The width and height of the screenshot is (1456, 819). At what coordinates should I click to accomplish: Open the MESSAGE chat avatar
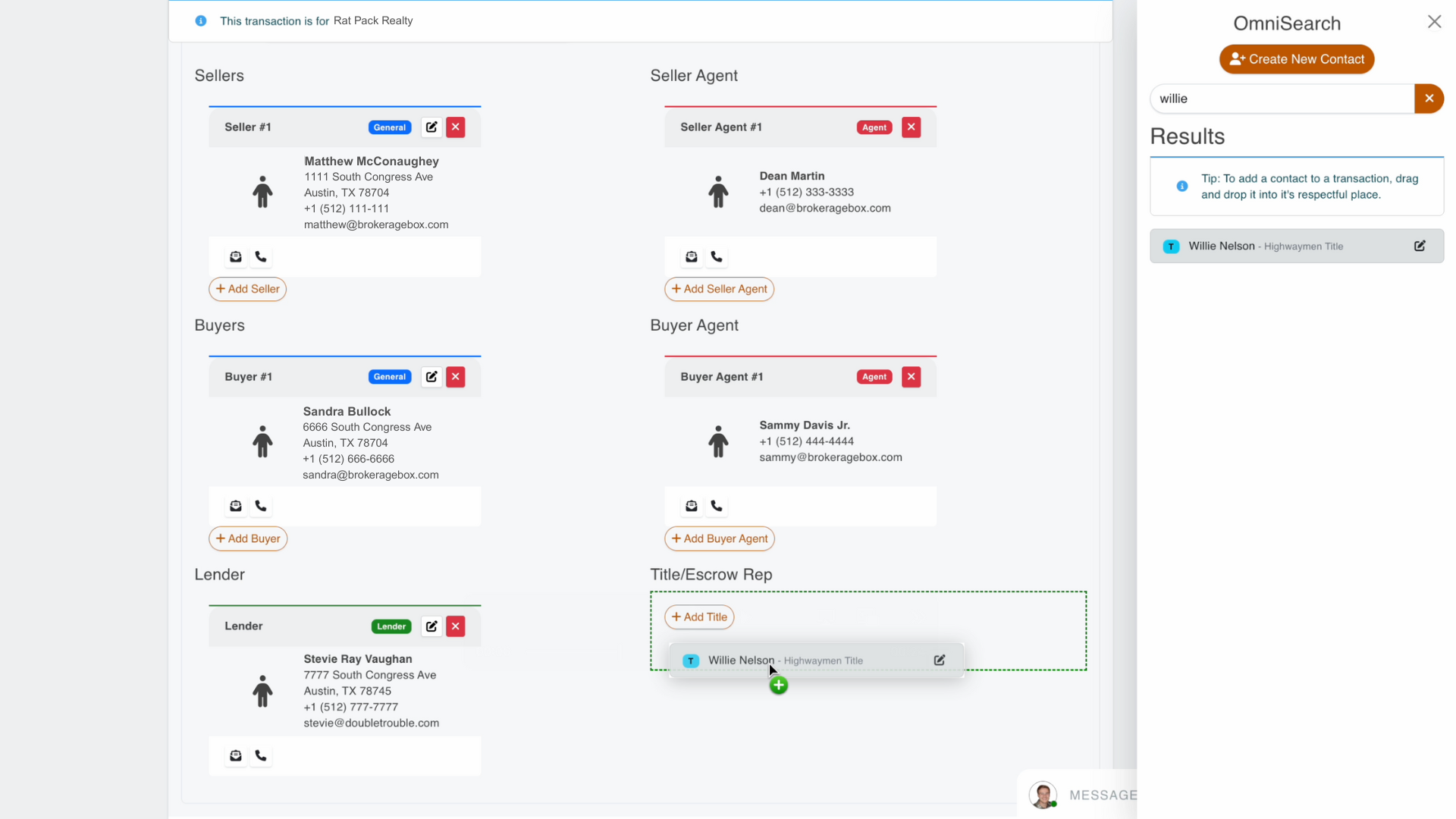1043,795
